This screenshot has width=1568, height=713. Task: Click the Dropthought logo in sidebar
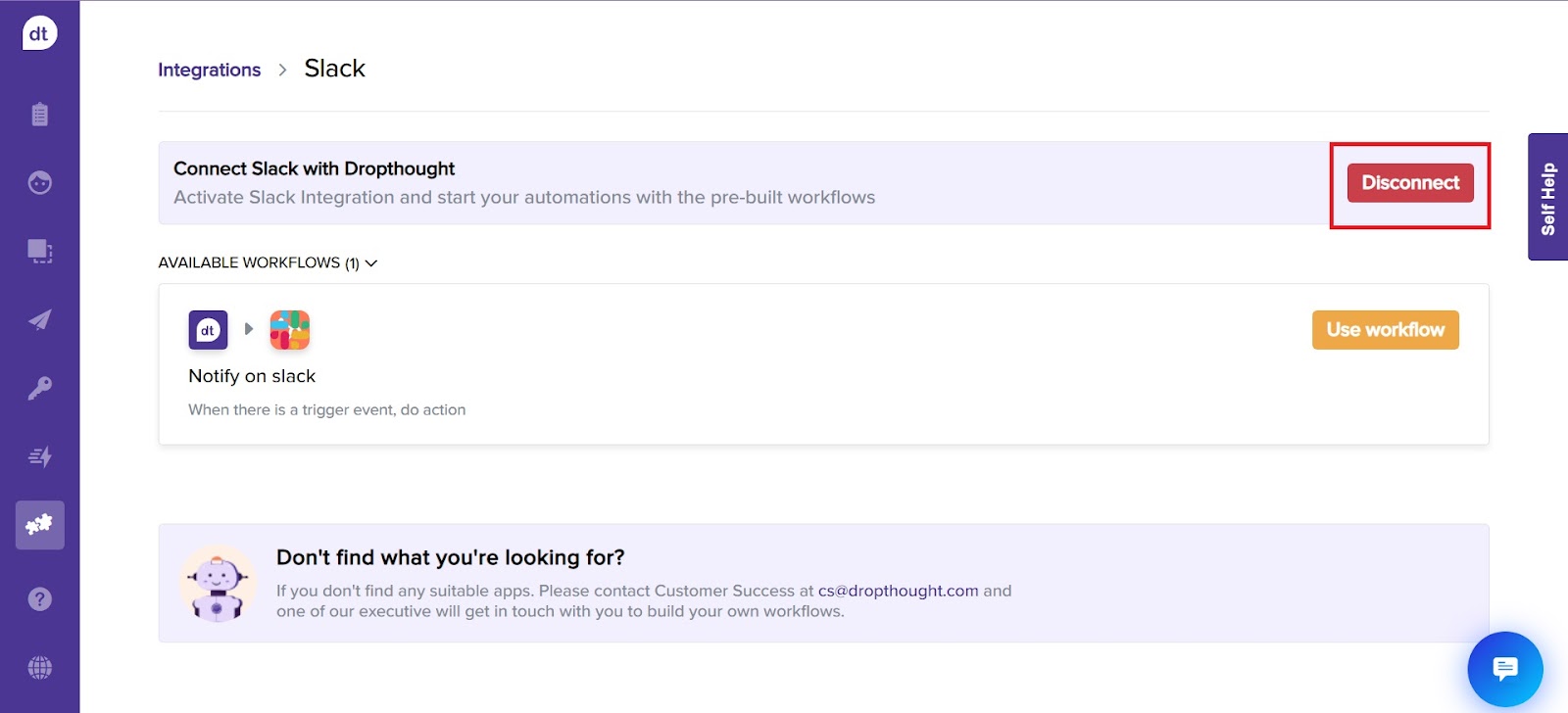[39, 34]
